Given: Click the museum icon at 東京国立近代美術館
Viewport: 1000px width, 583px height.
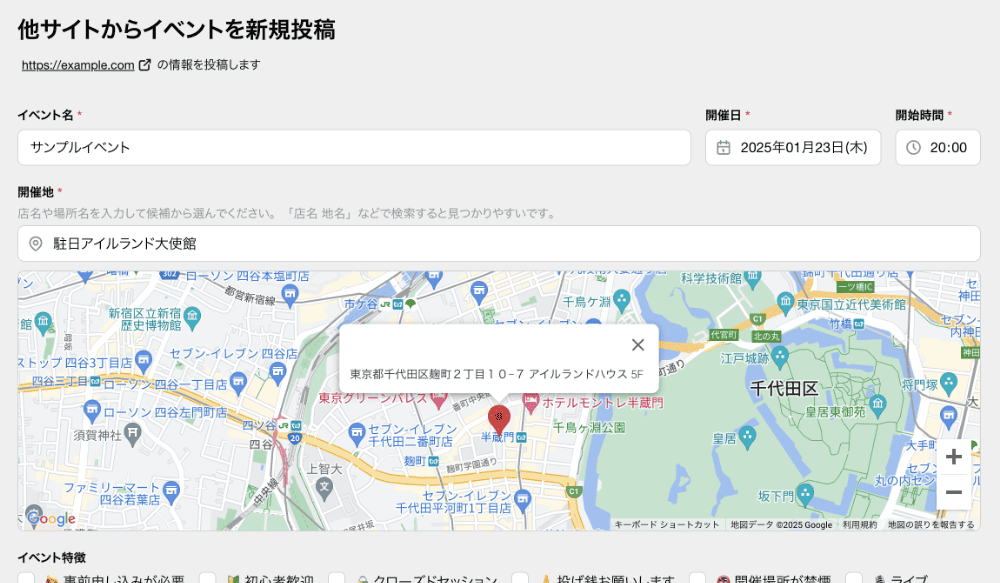Looking at the screenshot, I should tap(786, 301).
